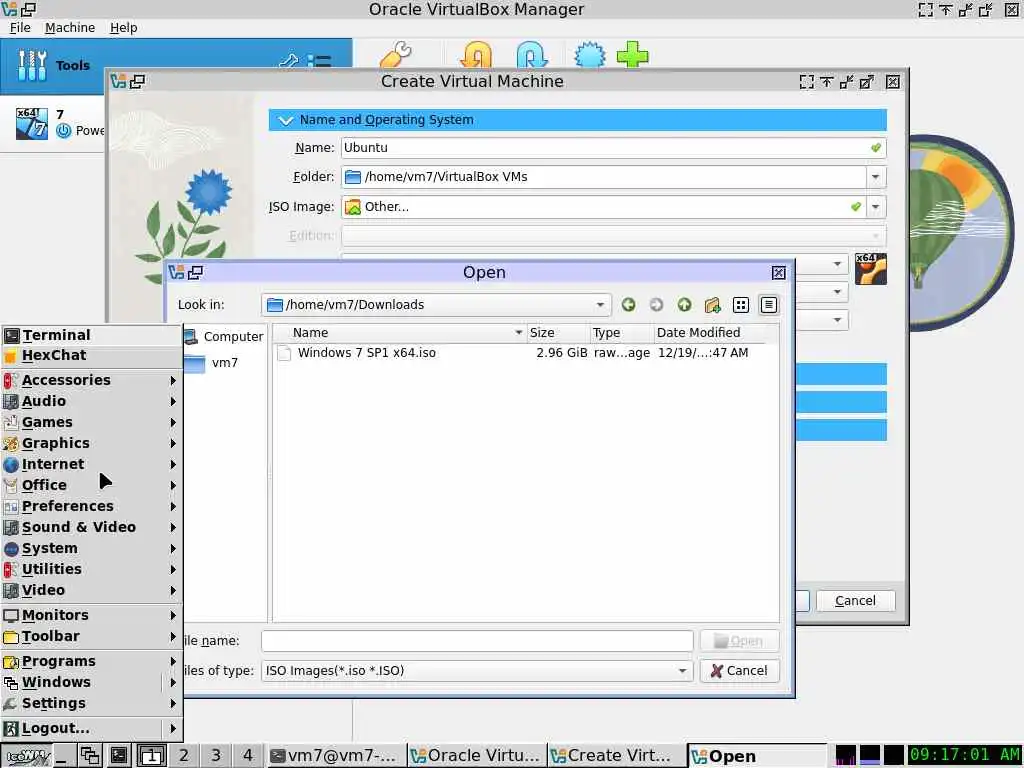Open the File menu in VirtualBox Manager

20,27
